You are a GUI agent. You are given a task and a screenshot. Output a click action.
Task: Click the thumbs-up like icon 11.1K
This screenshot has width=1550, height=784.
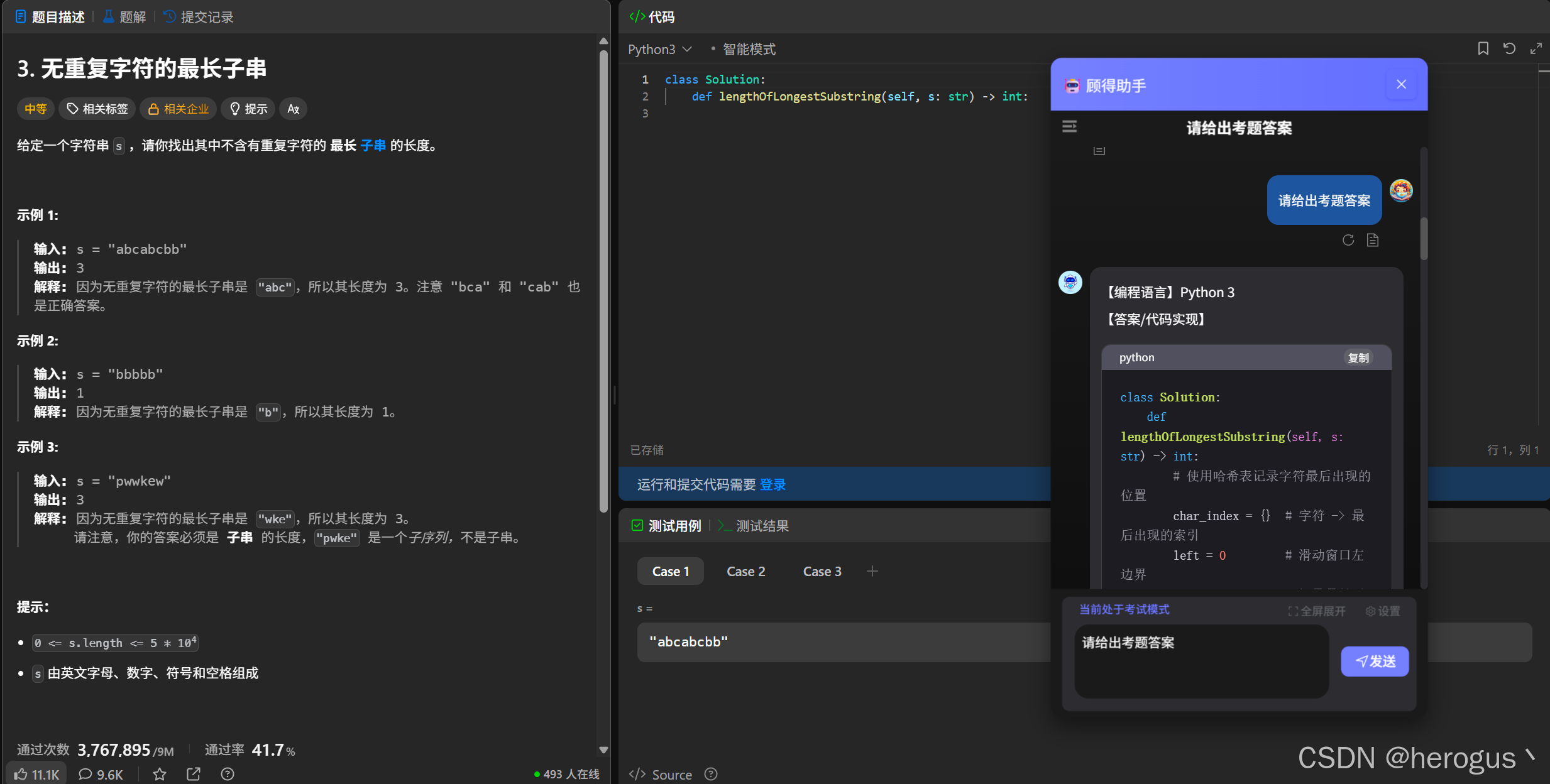pos(36,774)
